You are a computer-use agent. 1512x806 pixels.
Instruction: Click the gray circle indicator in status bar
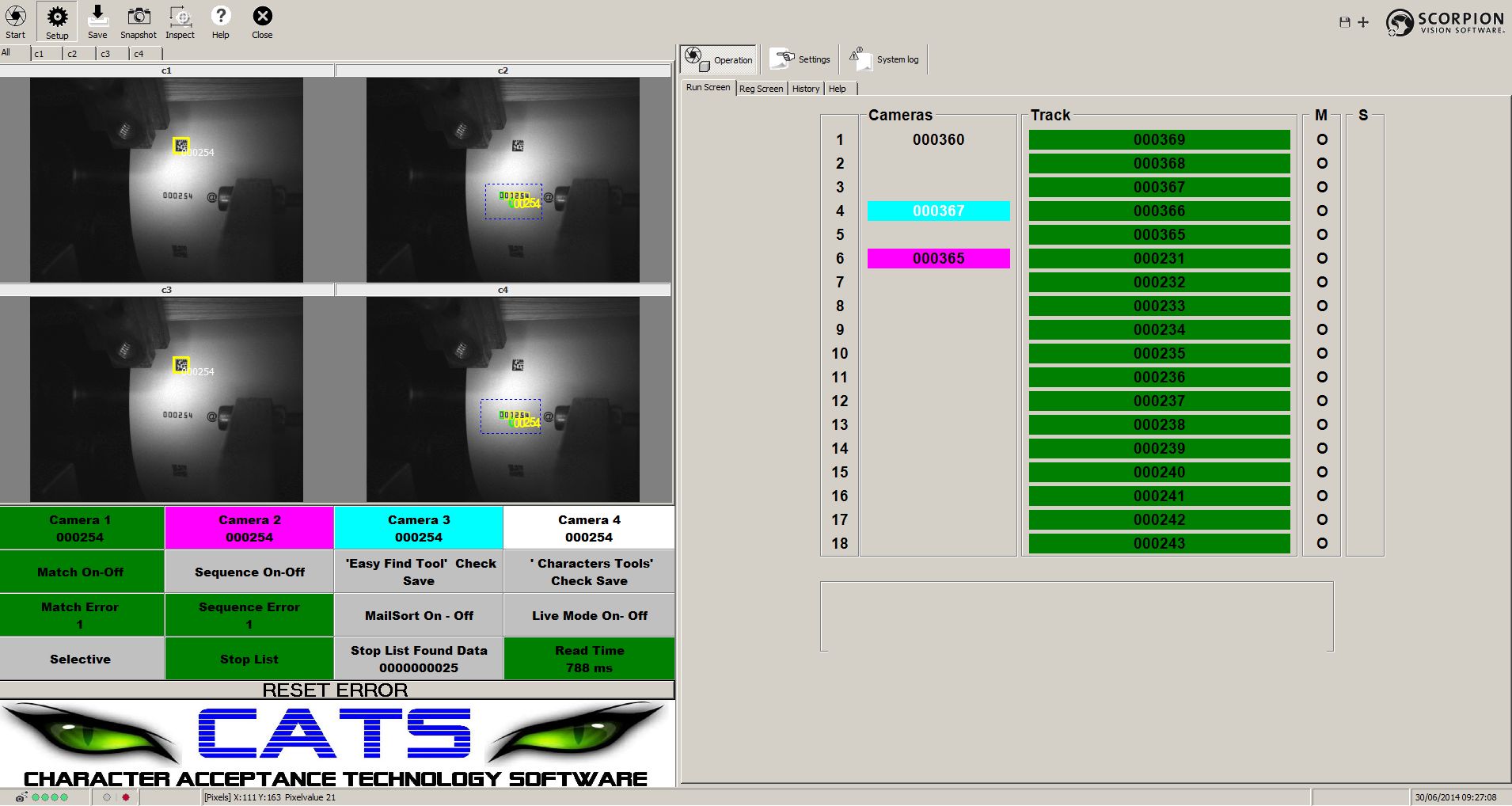107,797
